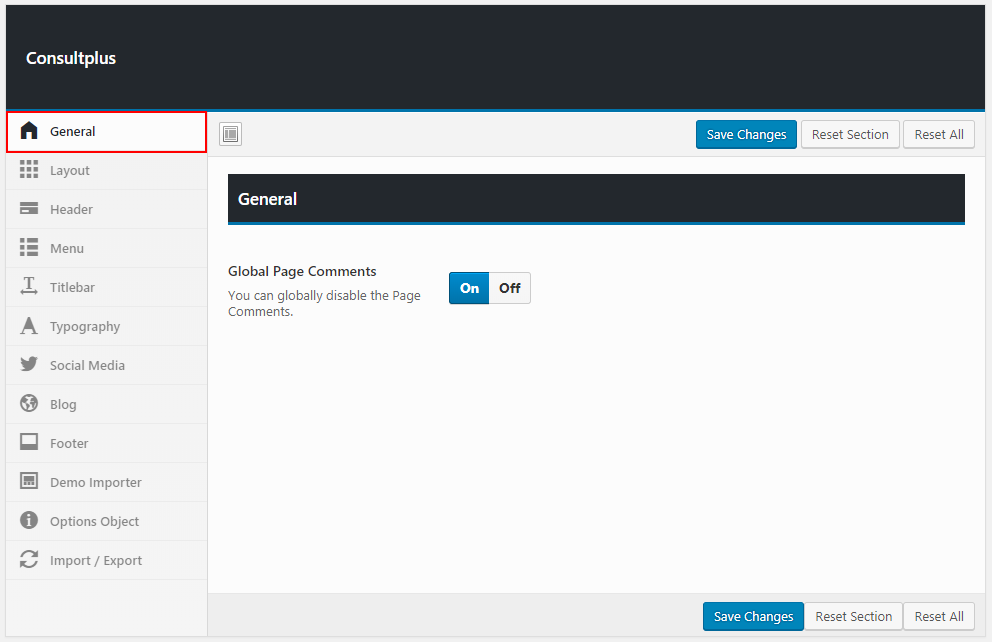The width and height of the screenshot is (992, 642).
Task: Open the Titlebar settings section
Action: tap(72, 287)
